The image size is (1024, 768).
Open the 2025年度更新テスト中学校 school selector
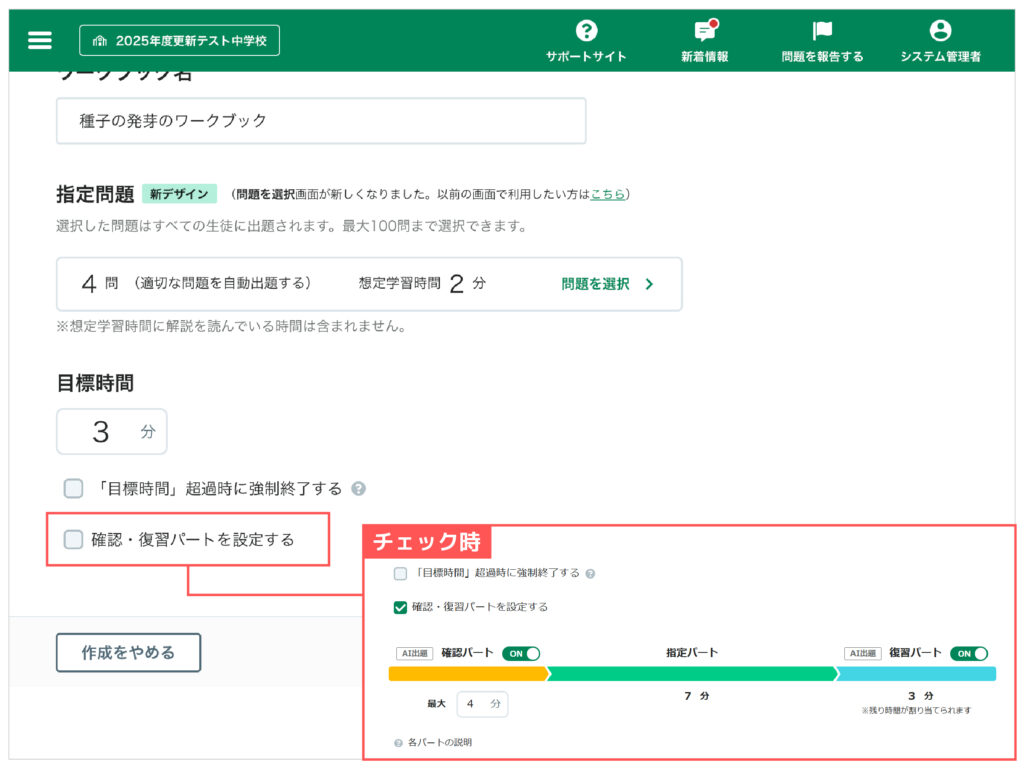(180, 40)
